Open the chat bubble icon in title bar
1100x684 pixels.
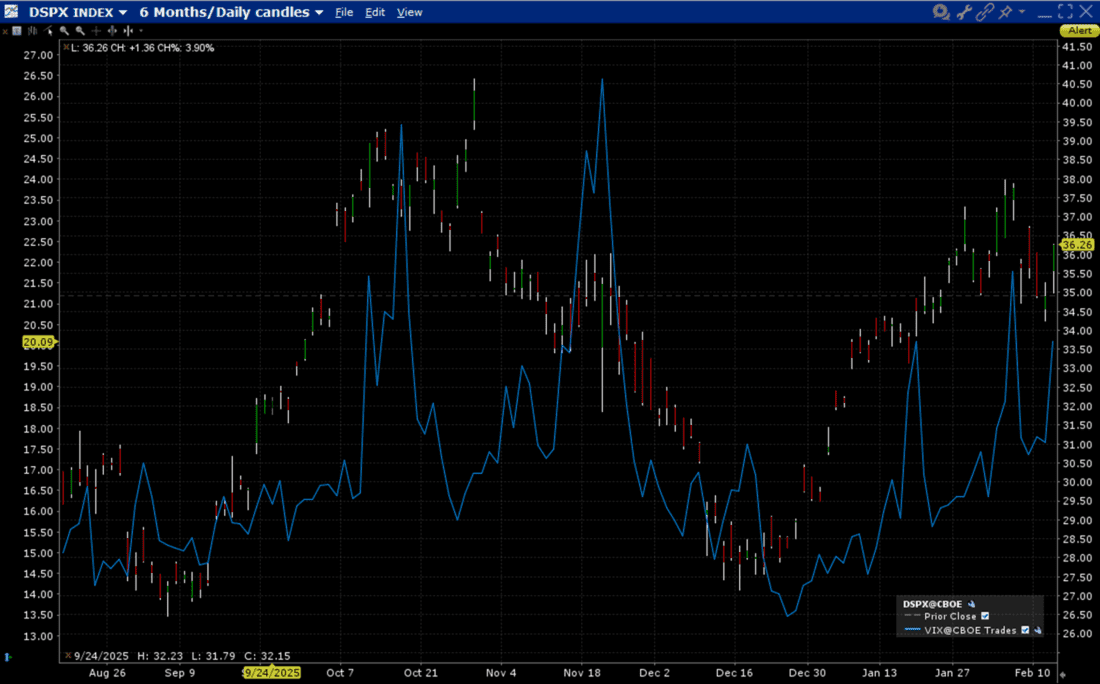coord(941,12)
